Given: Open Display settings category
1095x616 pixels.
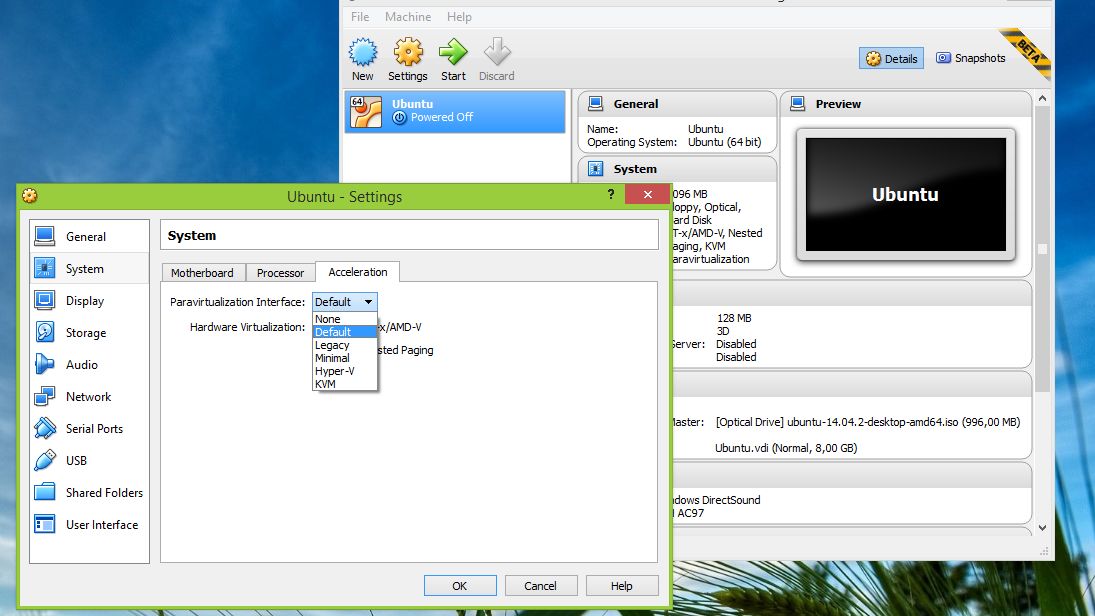Looking at the screenshot, I should [x=89, y=301].
